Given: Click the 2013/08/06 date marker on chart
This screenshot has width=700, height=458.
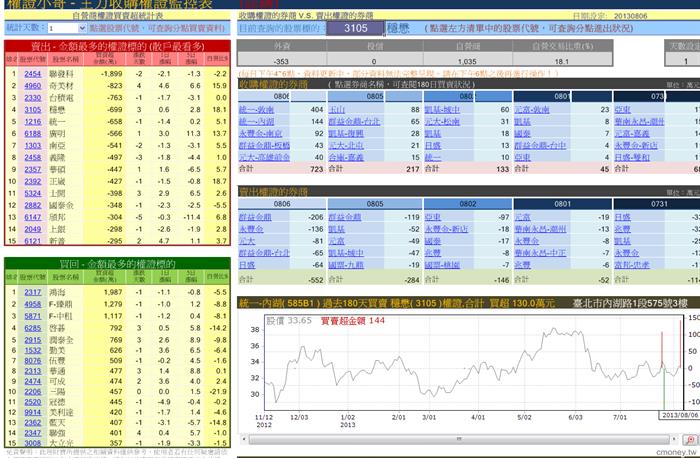Looking at the screenshot, I should tap(679, 415).
